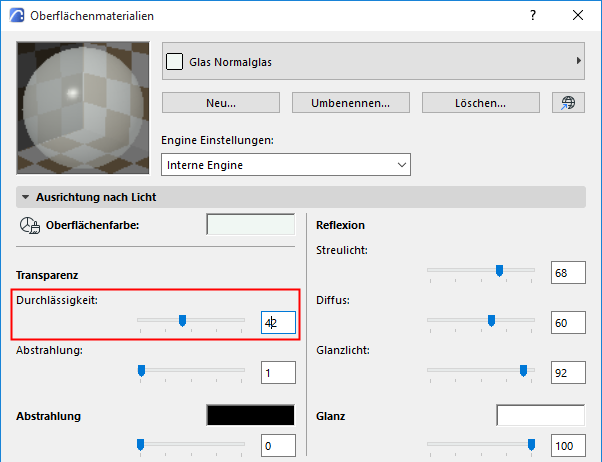Click the Glanz slider handle
The height and width of the screenshot is (462, 602).
click(x=531, y=444)
